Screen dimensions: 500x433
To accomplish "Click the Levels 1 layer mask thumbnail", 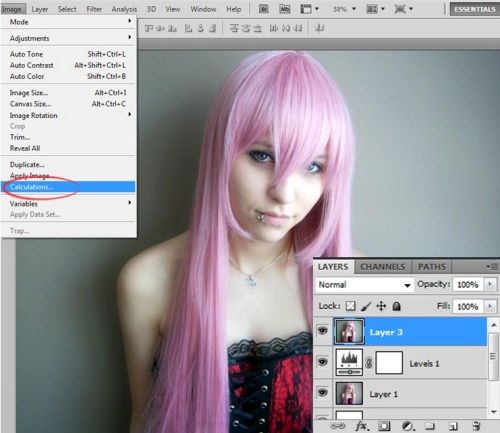I will (389, 362).
